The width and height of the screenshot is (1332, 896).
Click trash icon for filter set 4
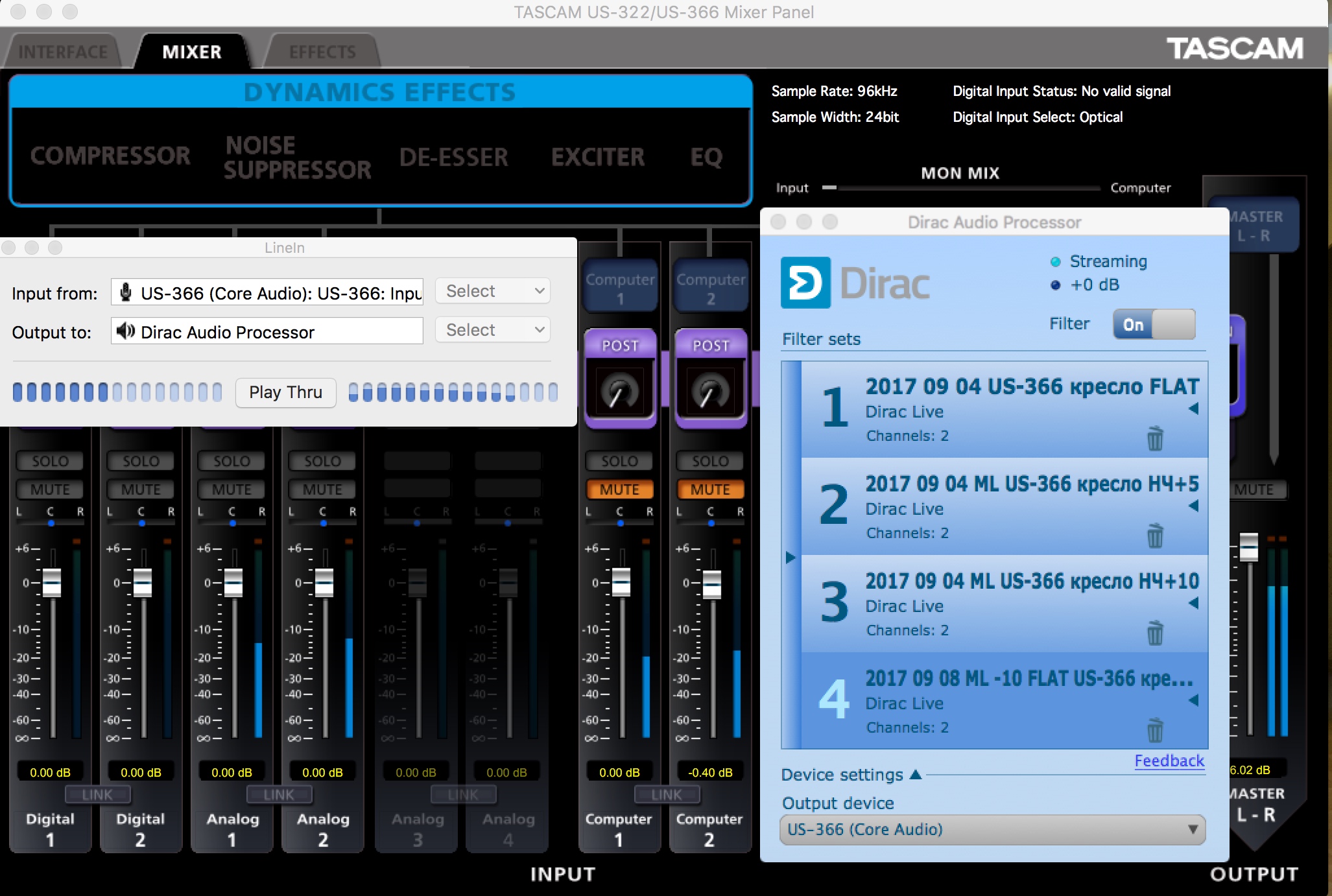1155,731
